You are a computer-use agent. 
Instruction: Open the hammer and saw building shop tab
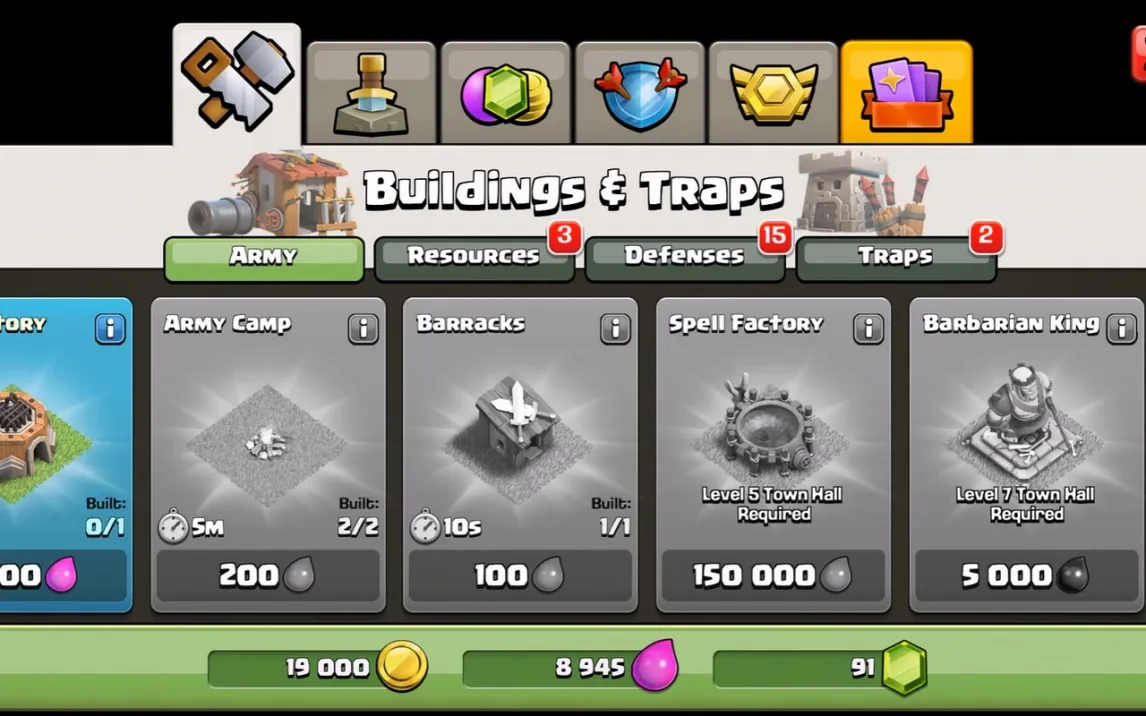pos(237,85)
